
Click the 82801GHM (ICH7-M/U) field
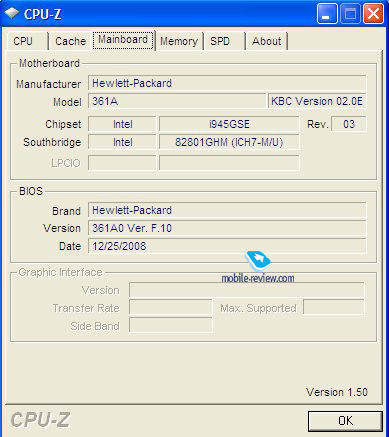229,142
